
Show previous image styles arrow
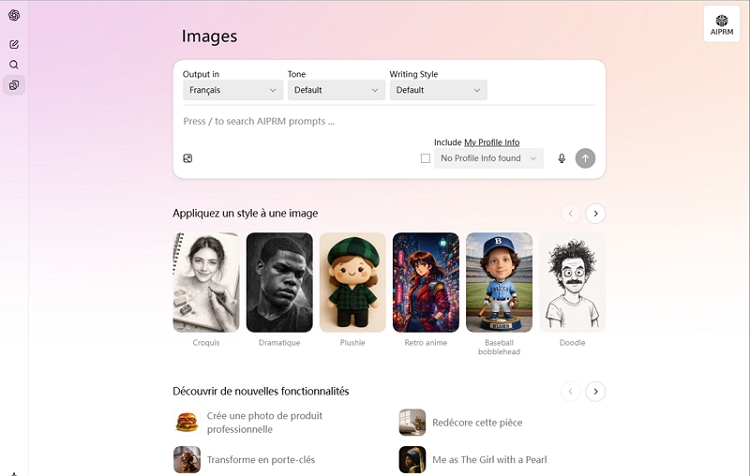coord(570,213)
